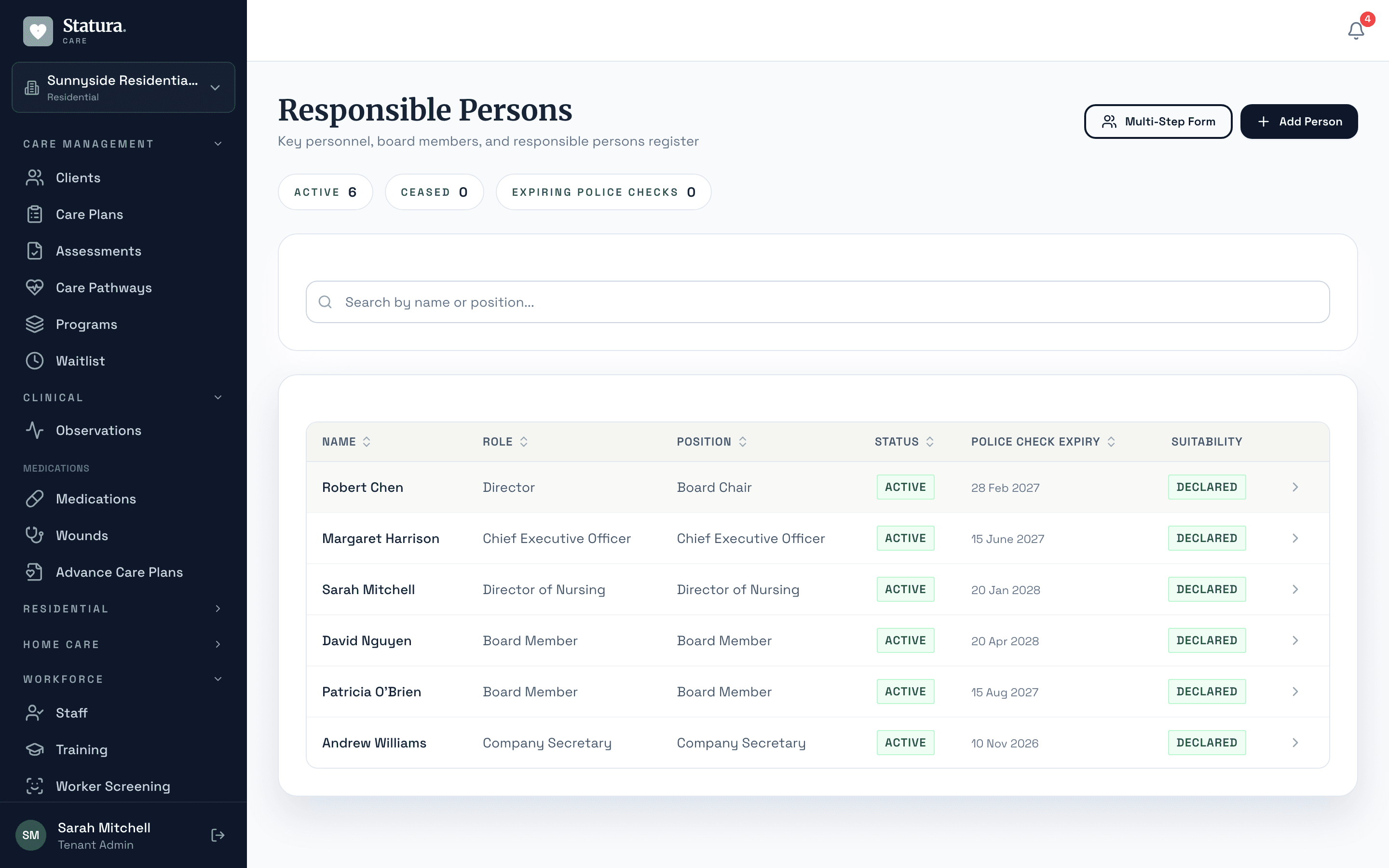
Task: Click the Statura Care logo
Action: tap(75, 30)
